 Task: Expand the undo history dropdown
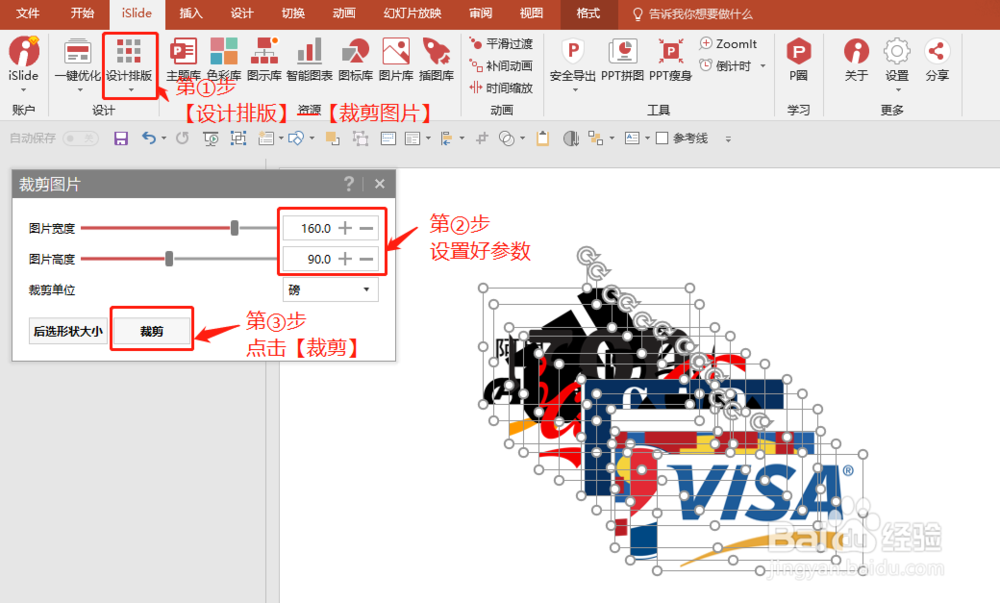click(164, 138)
